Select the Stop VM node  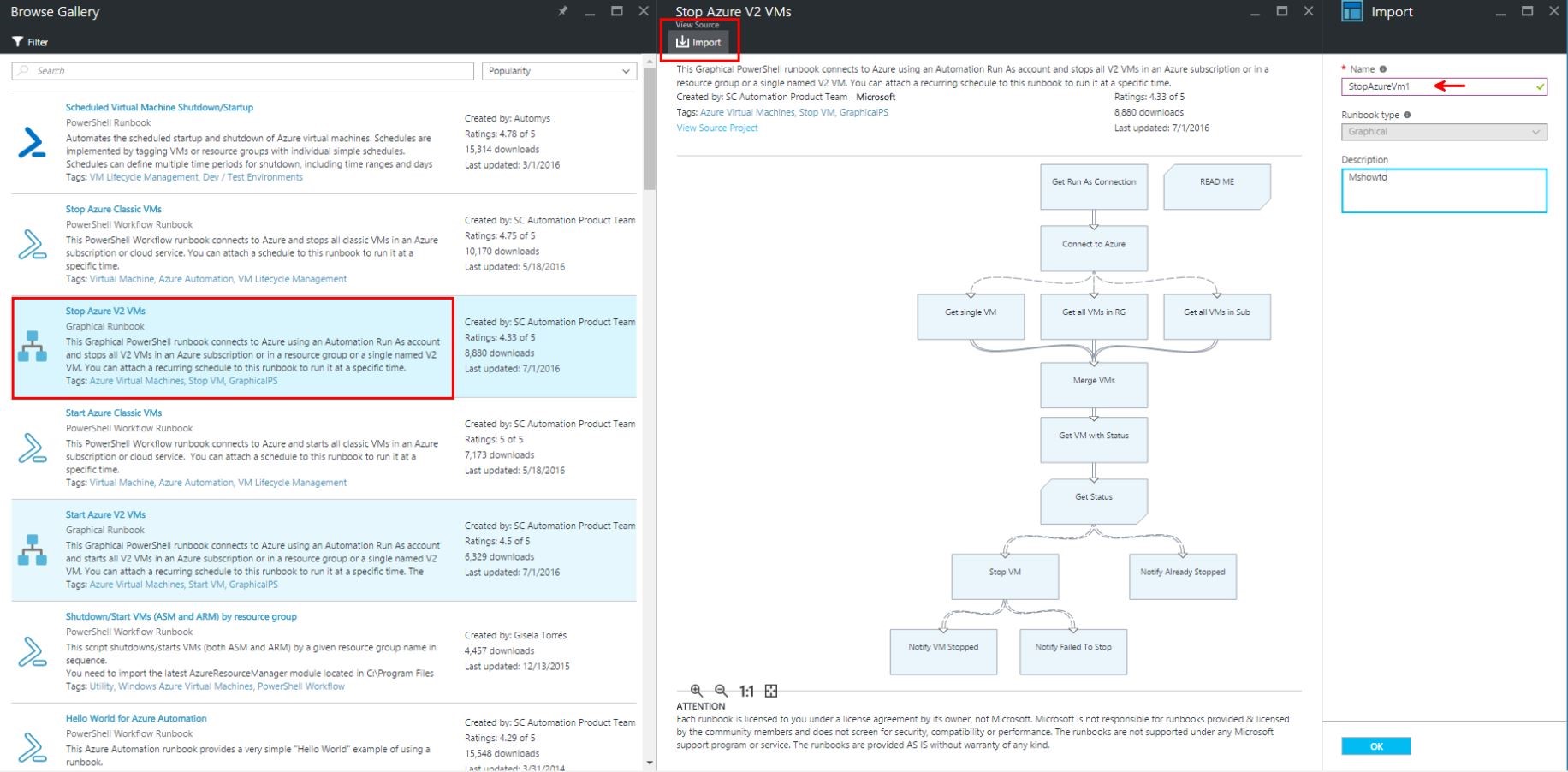[x=1005, y=577]
